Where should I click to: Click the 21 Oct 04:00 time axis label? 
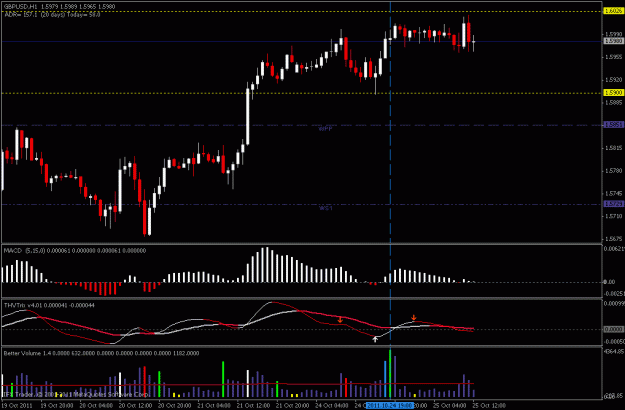click(x=214, y=406)
